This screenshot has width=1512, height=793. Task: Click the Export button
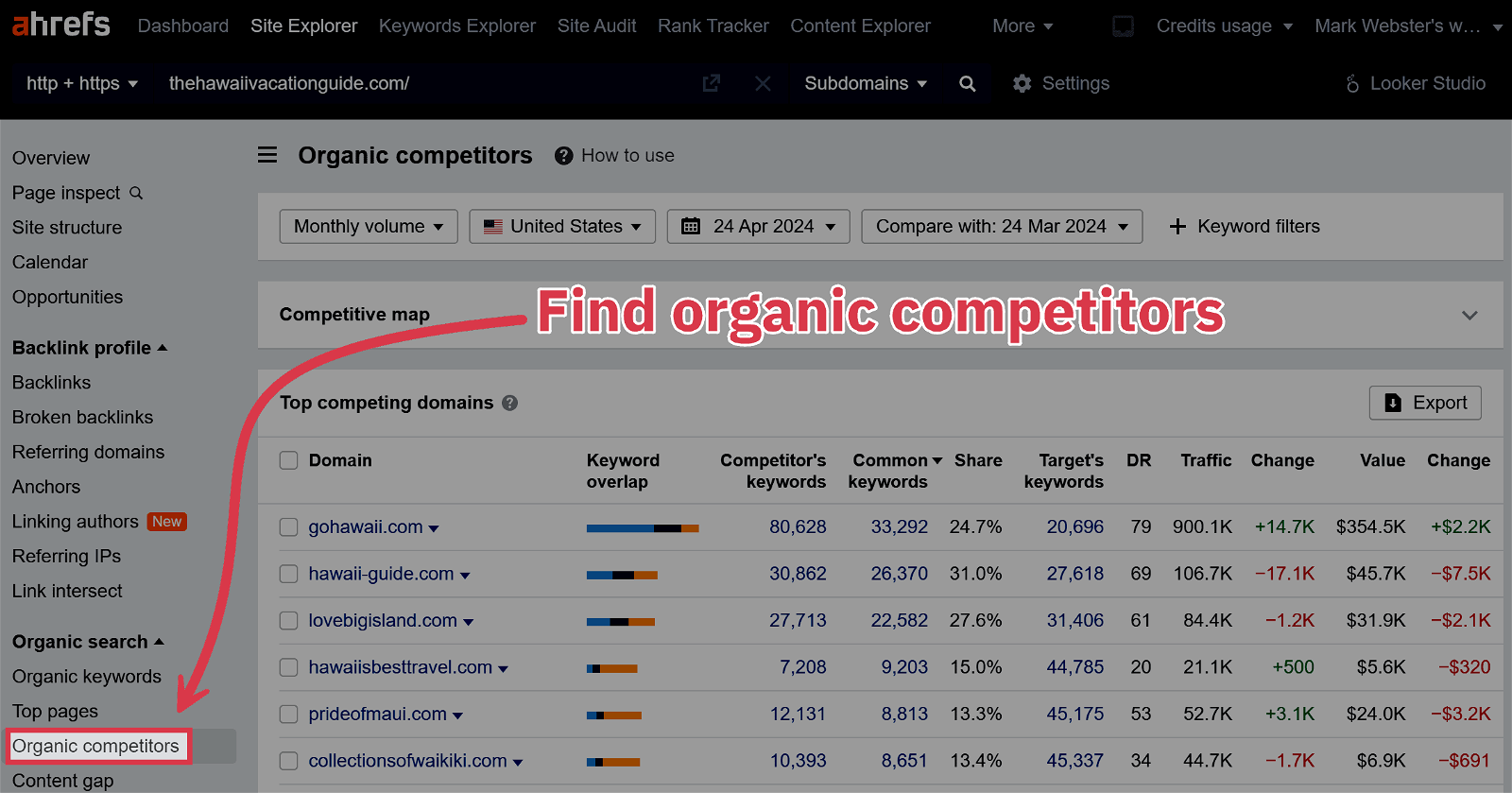[x=1424, y=403]
